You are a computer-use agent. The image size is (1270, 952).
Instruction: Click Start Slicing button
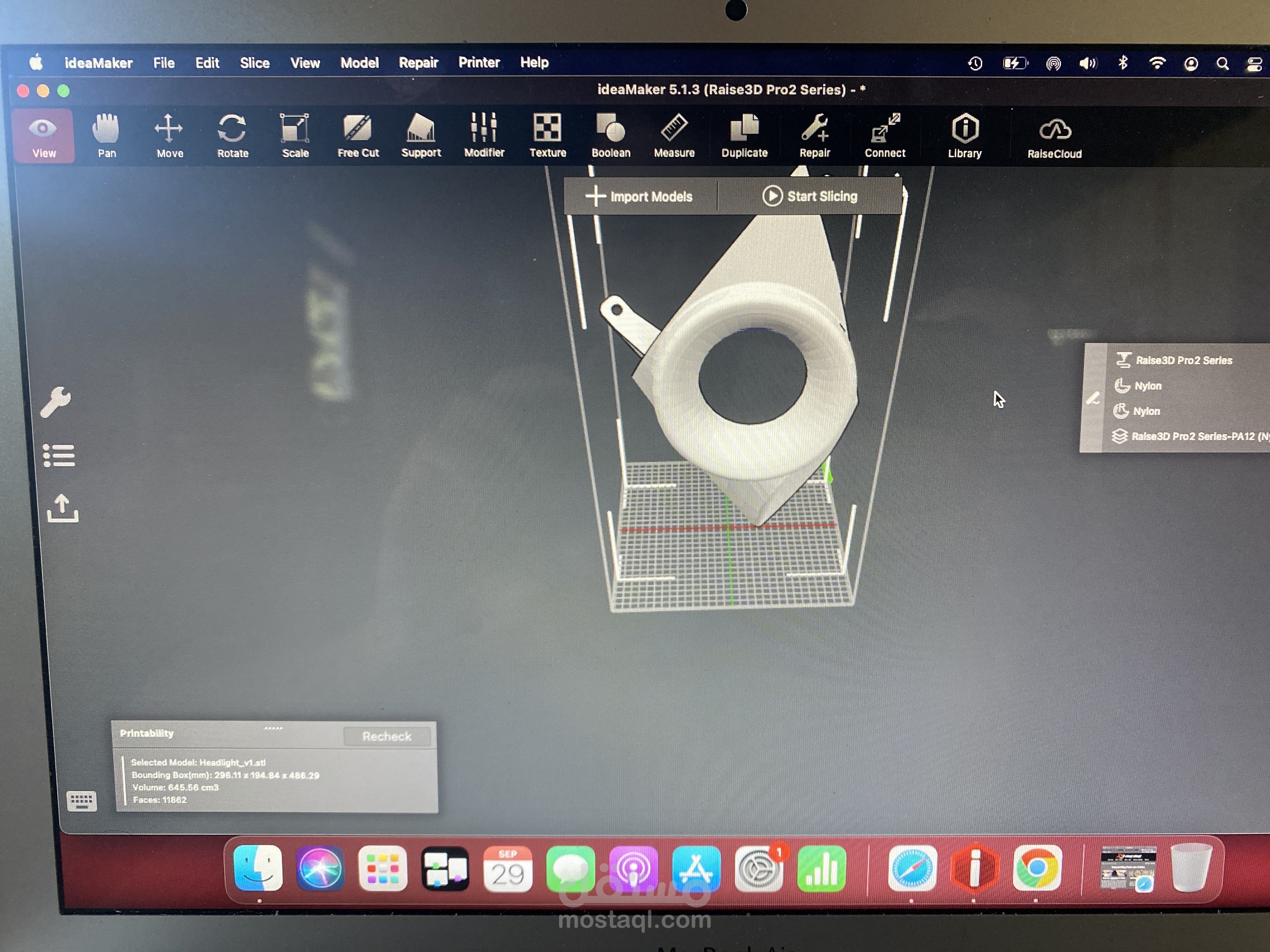(x=809, y=196)
